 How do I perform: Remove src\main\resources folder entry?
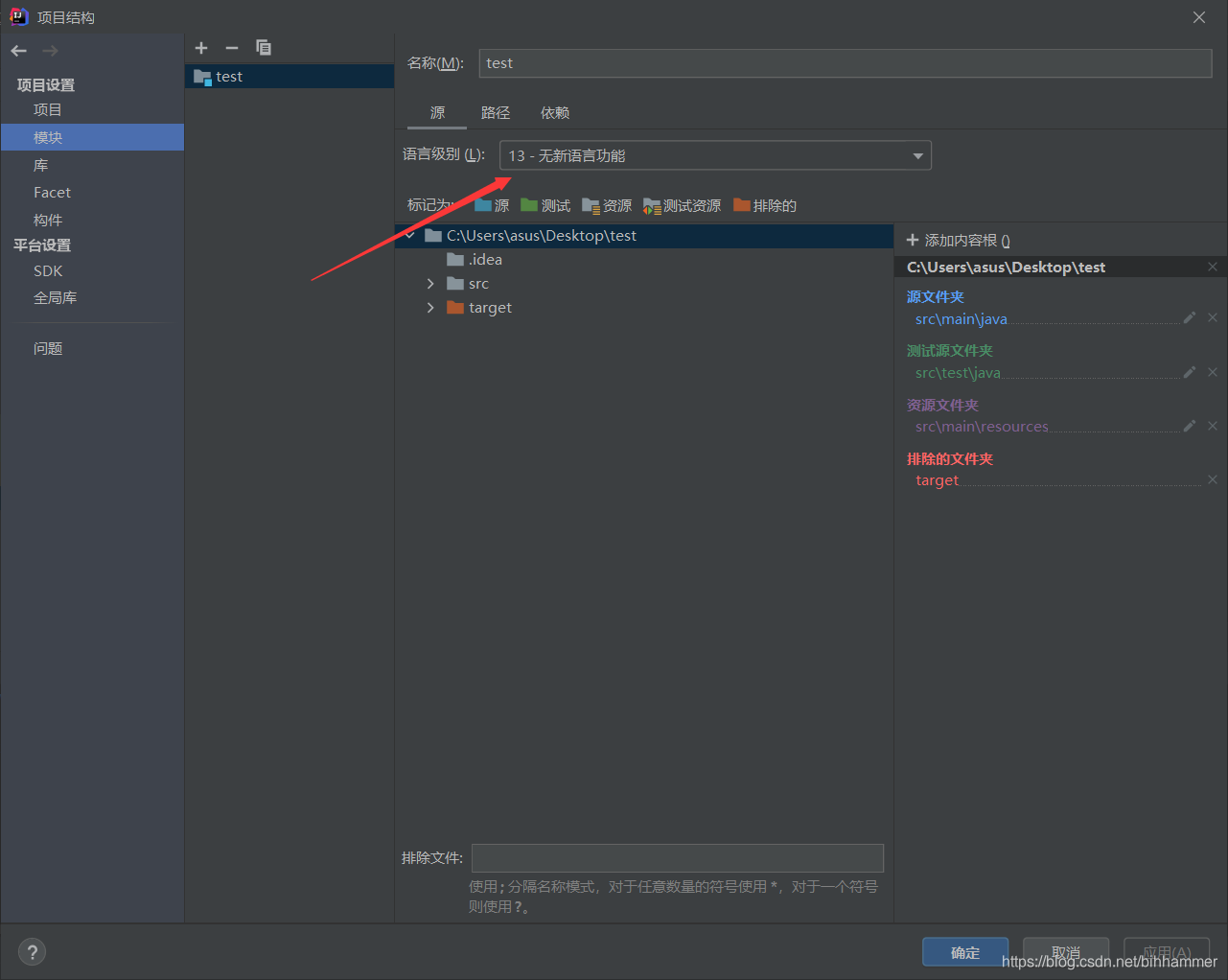[1213, 426]
